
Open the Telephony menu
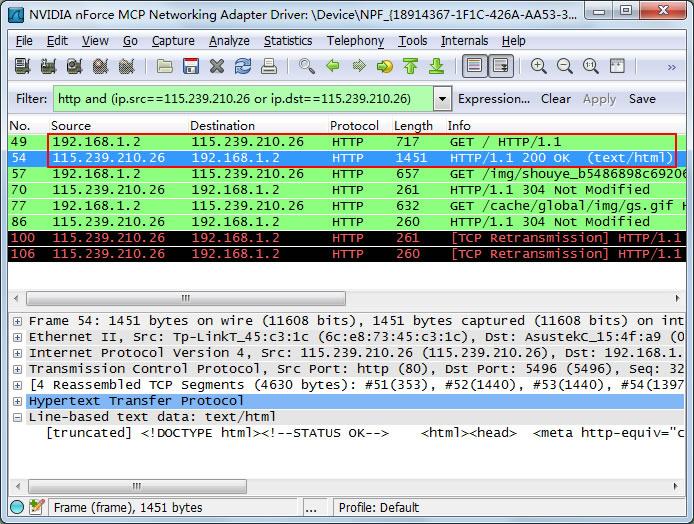point(355,41)
